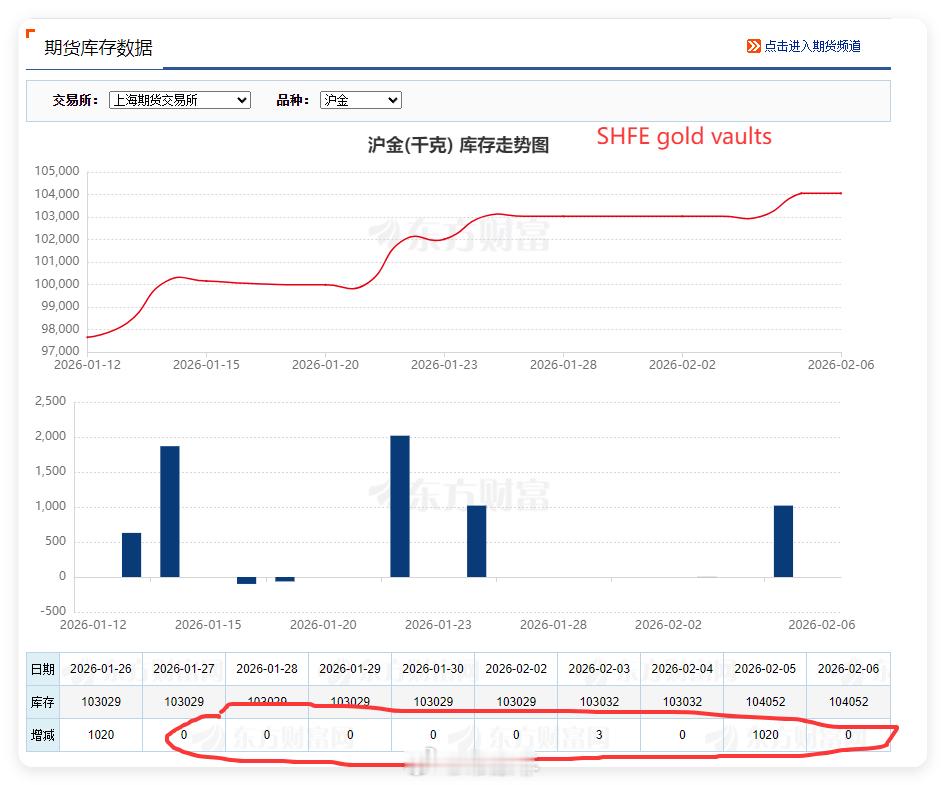This screenshot has width=945, height=785.
Task: Click the red SHFE gold vaults annotation
Action: [x=684, y=137]
